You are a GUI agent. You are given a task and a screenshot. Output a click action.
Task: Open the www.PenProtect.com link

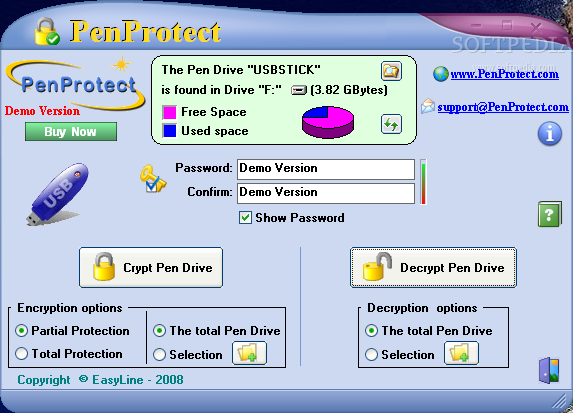pos(505,74)
